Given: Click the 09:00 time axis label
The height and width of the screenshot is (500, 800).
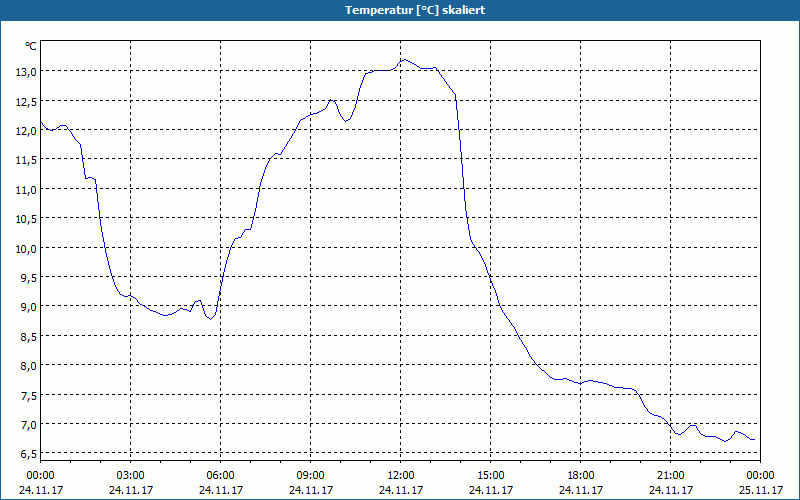Looking at the screenshot, I should pos(311,476).
